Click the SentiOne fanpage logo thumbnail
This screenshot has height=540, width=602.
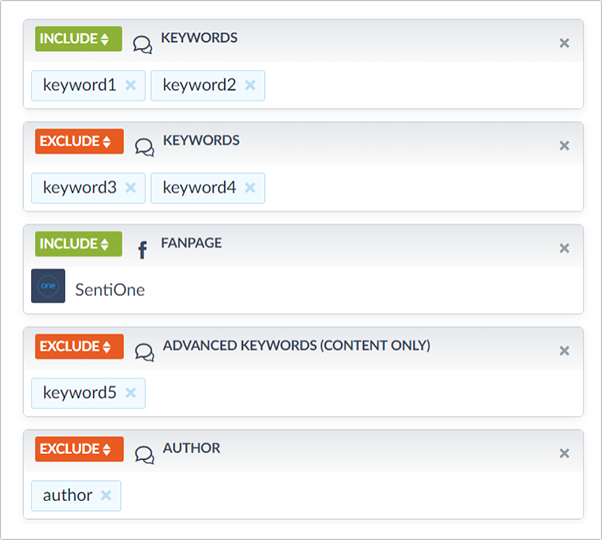click(x=48, y=286)
